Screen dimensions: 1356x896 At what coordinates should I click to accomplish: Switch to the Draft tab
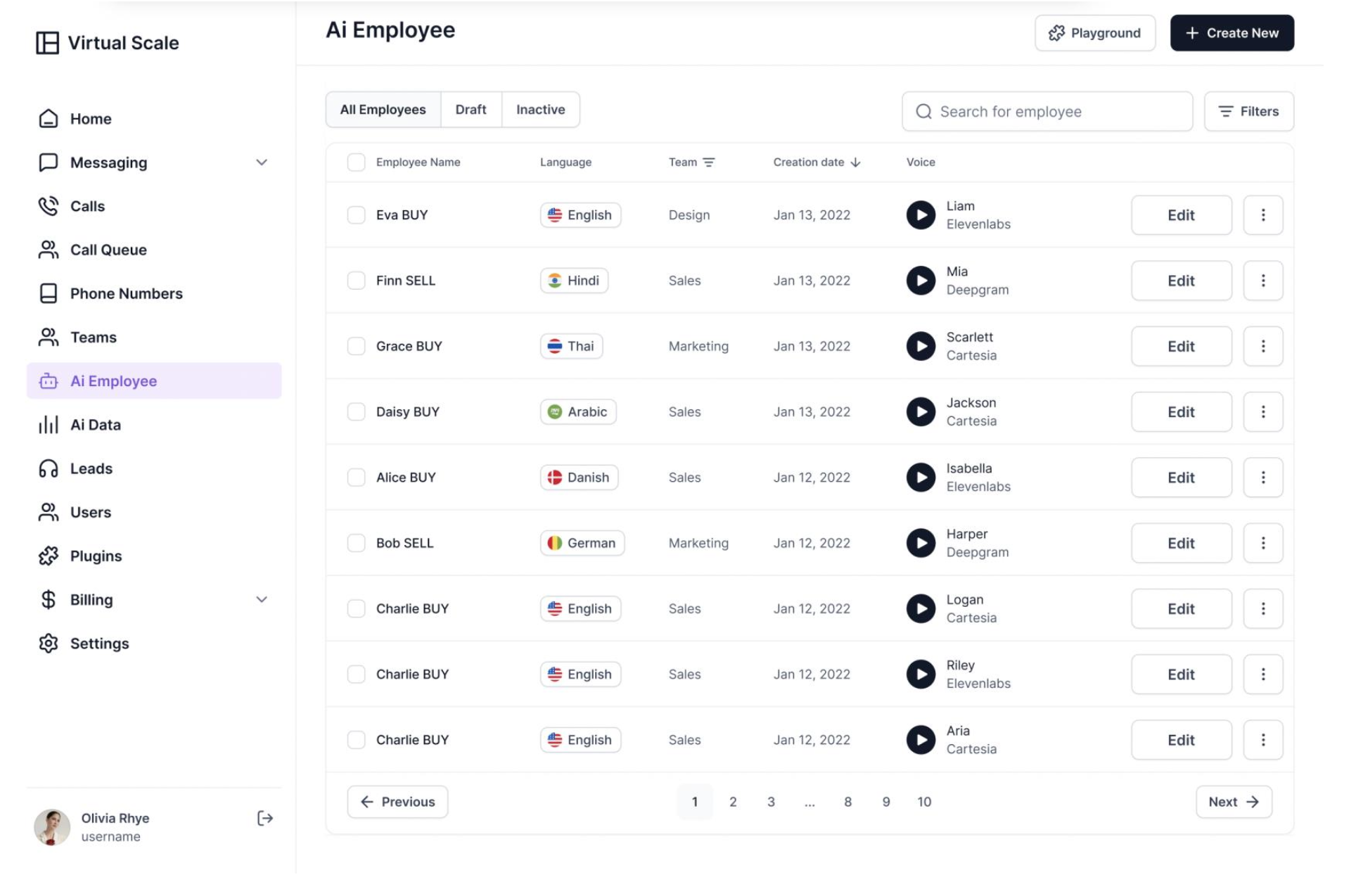point(471,110)
